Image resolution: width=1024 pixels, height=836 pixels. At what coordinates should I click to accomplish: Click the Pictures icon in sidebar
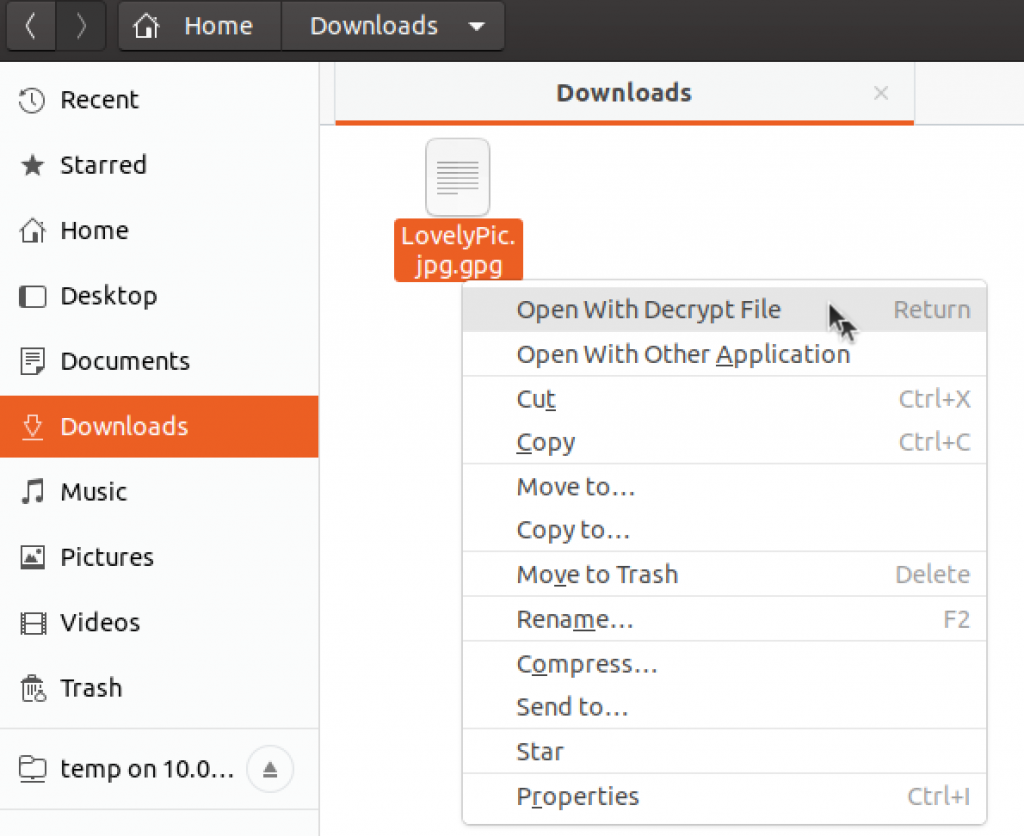tap(32, 557)
